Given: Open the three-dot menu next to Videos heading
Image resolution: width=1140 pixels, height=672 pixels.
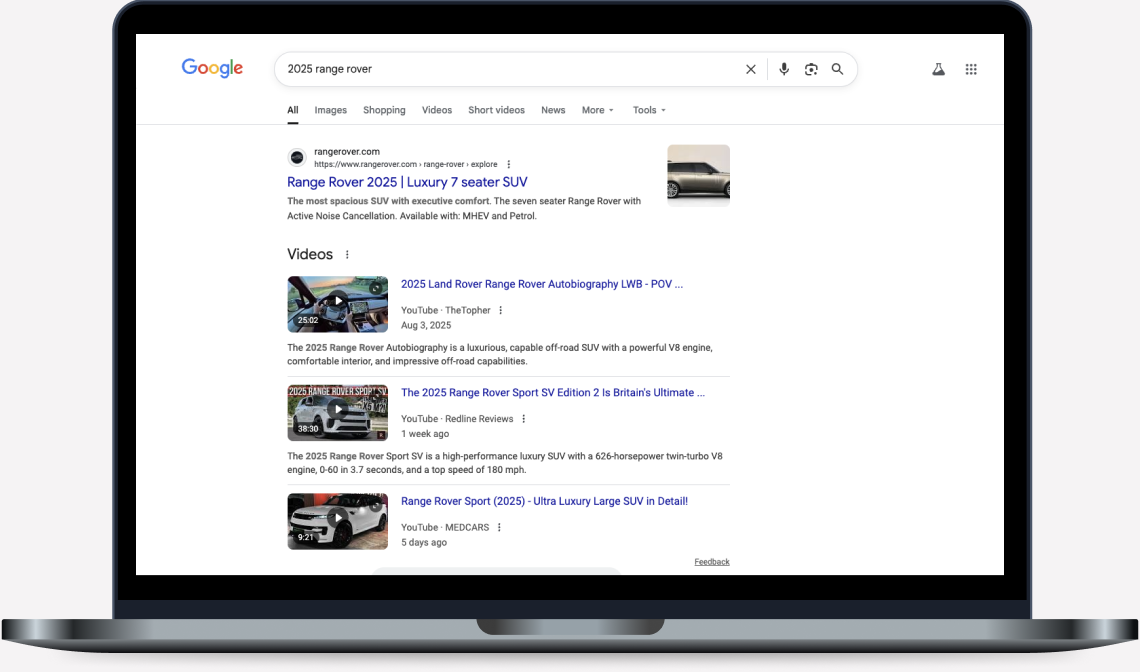Looking at the screenshot, I should tap(346, 254).
